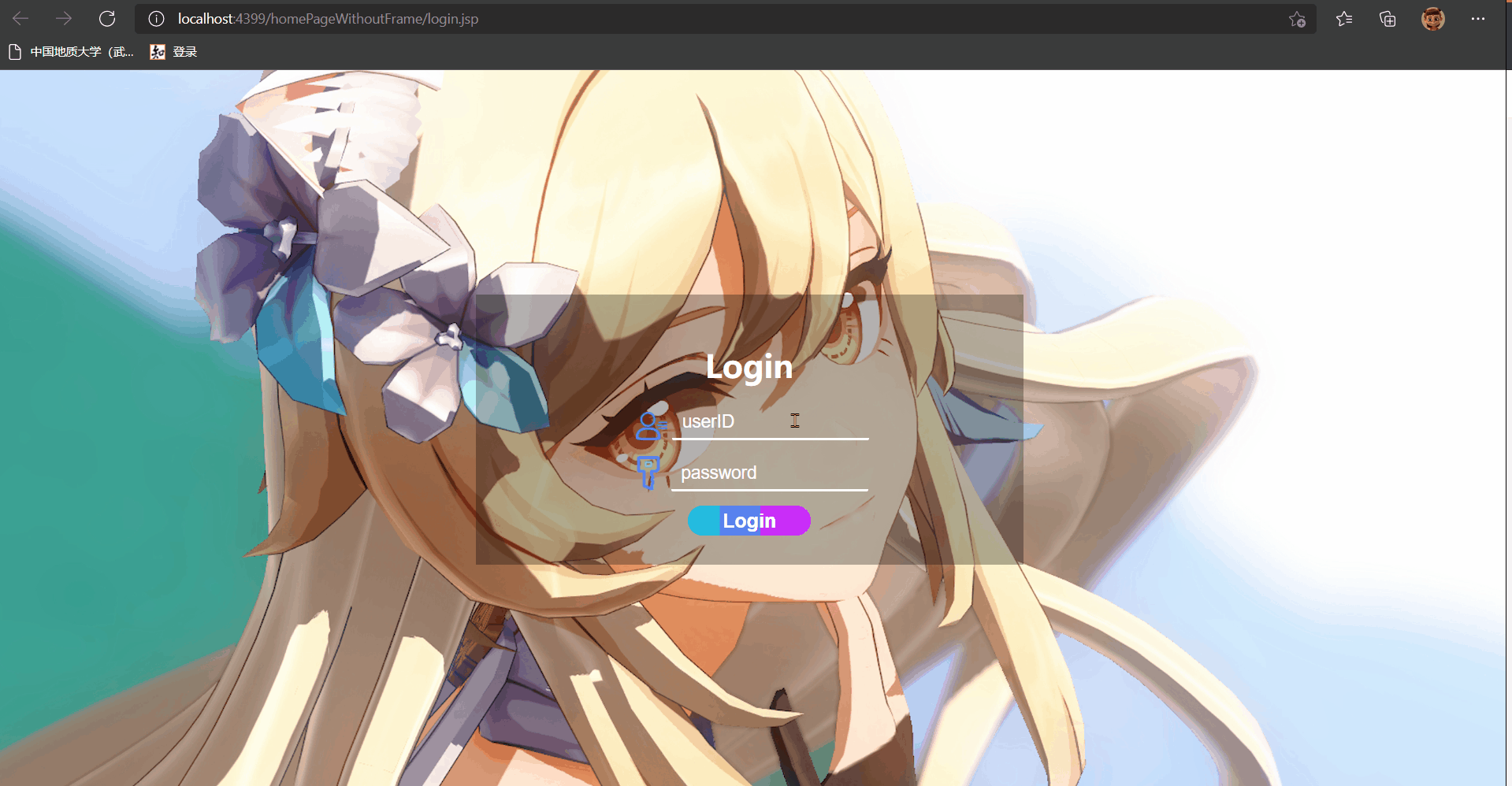The image size is (1512, 786).
Task: View site information icon in address bar
Action: click(x=156, y=19)
